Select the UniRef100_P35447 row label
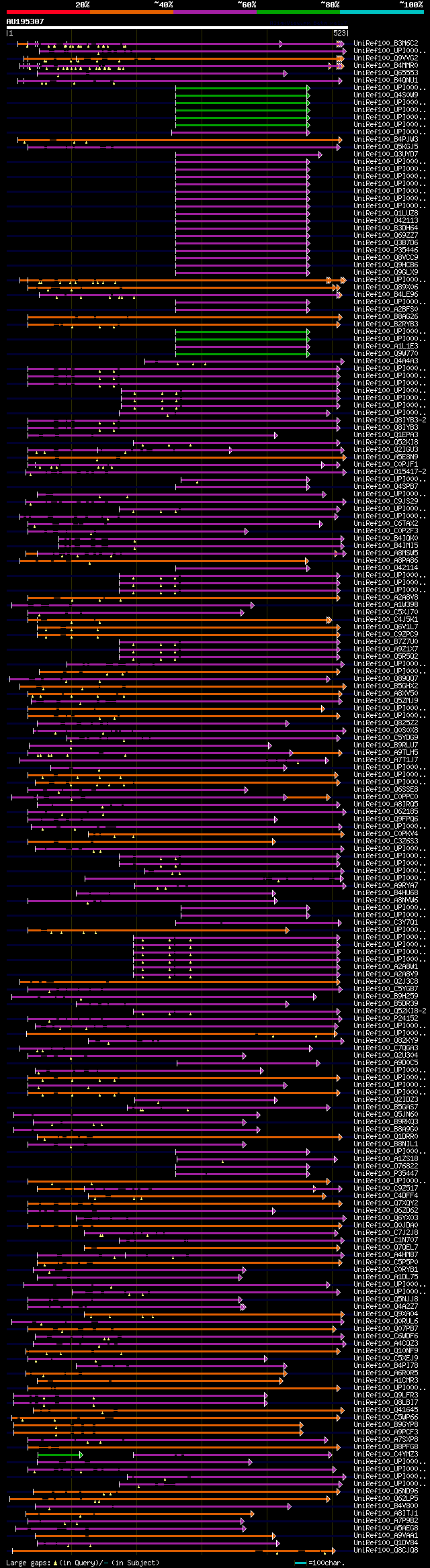Image resolution: width=430 pixels, height=1568 pixels. 386,1174
